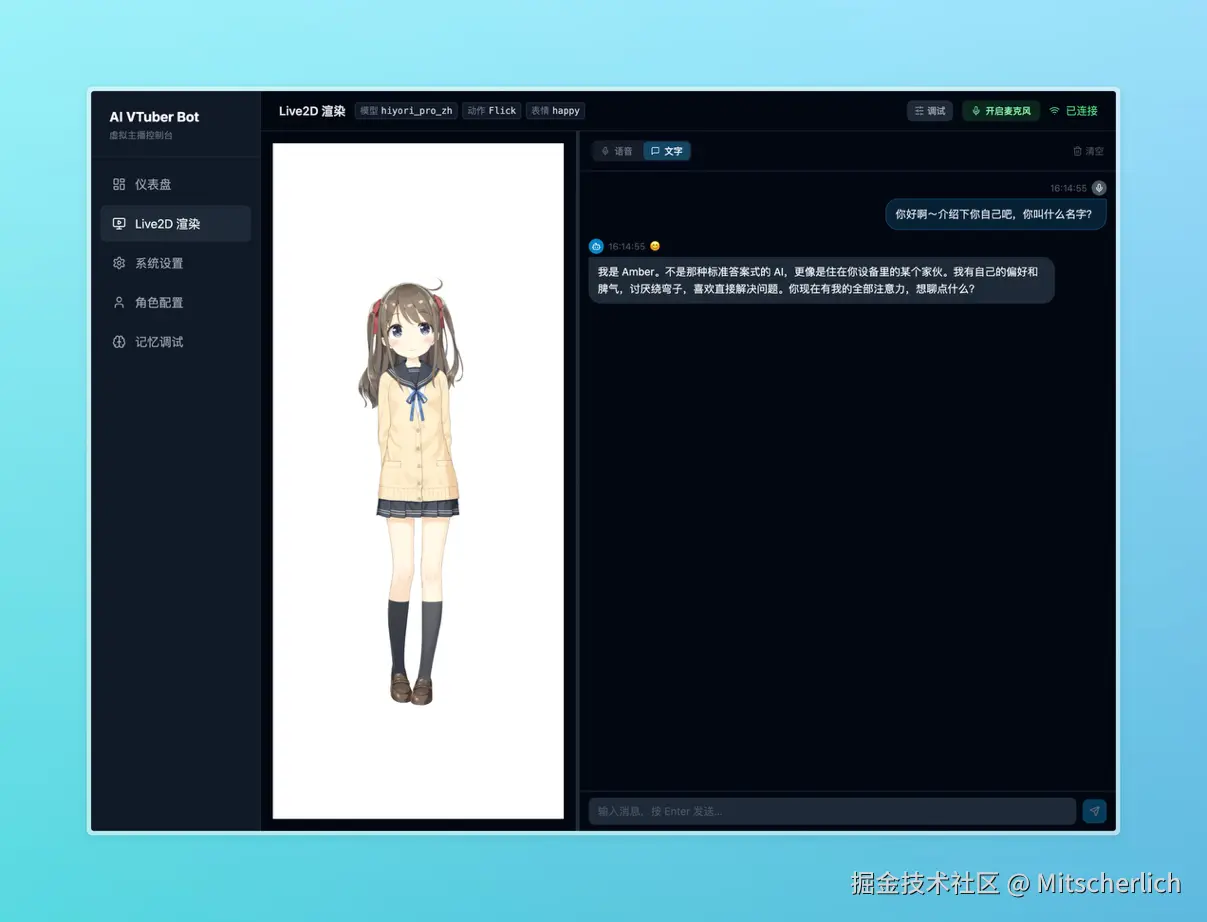Click the Wi-Fi icon beside 已连接
The width and height of the screenshot is (1207, 922).
click(x=1056, y=111)
